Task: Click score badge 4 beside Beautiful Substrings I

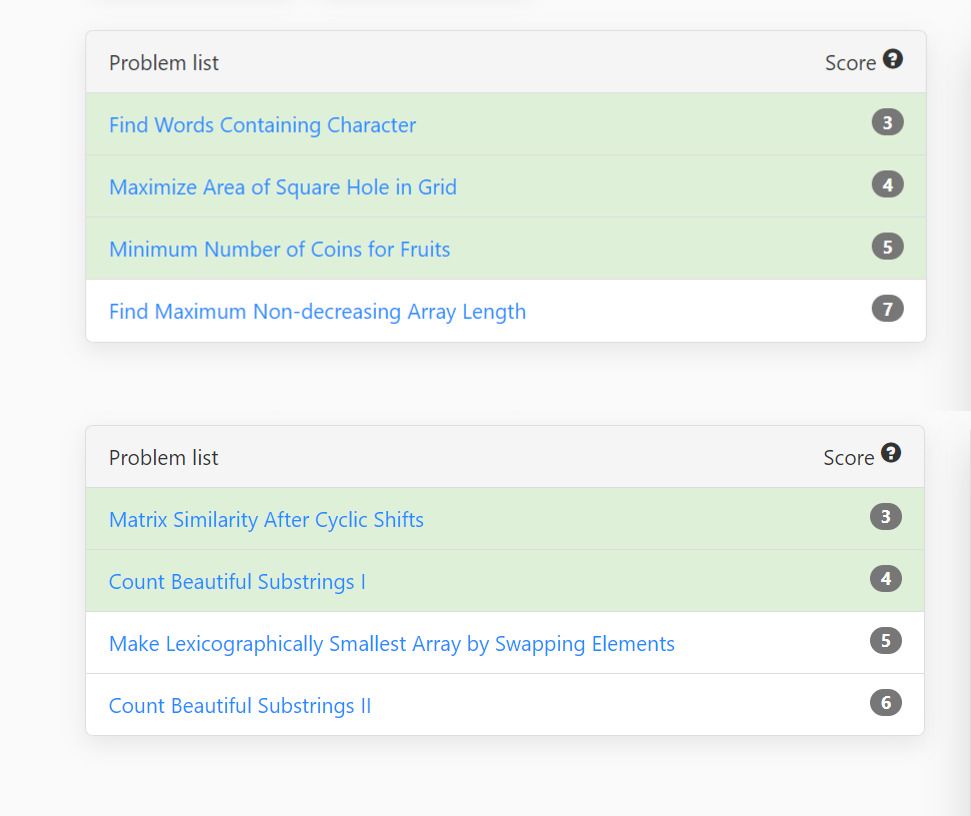Action: (x=885, y=579)
